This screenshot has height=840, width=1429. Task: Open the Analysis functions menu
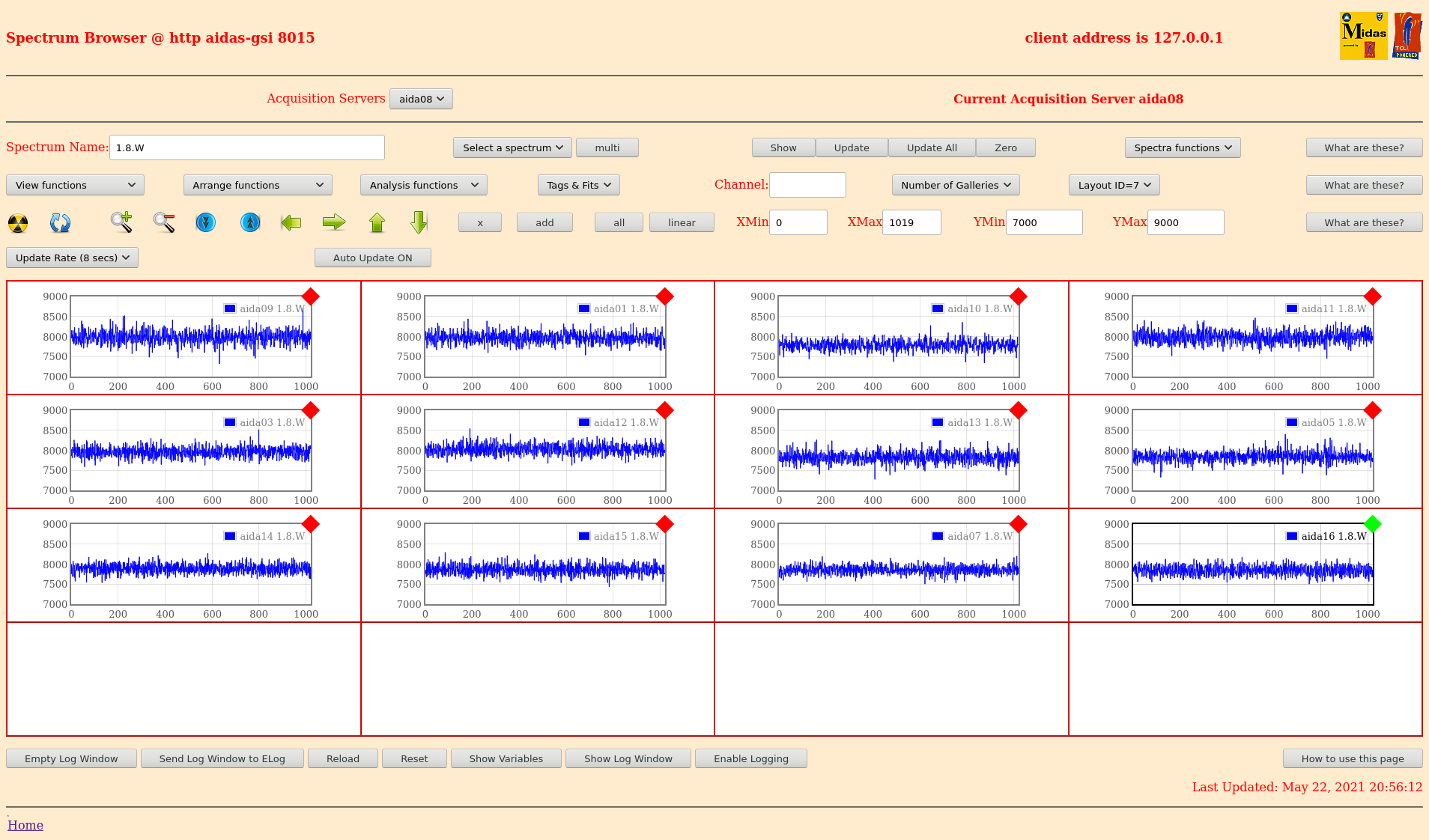pyautogui.click(x=423, y=185)
